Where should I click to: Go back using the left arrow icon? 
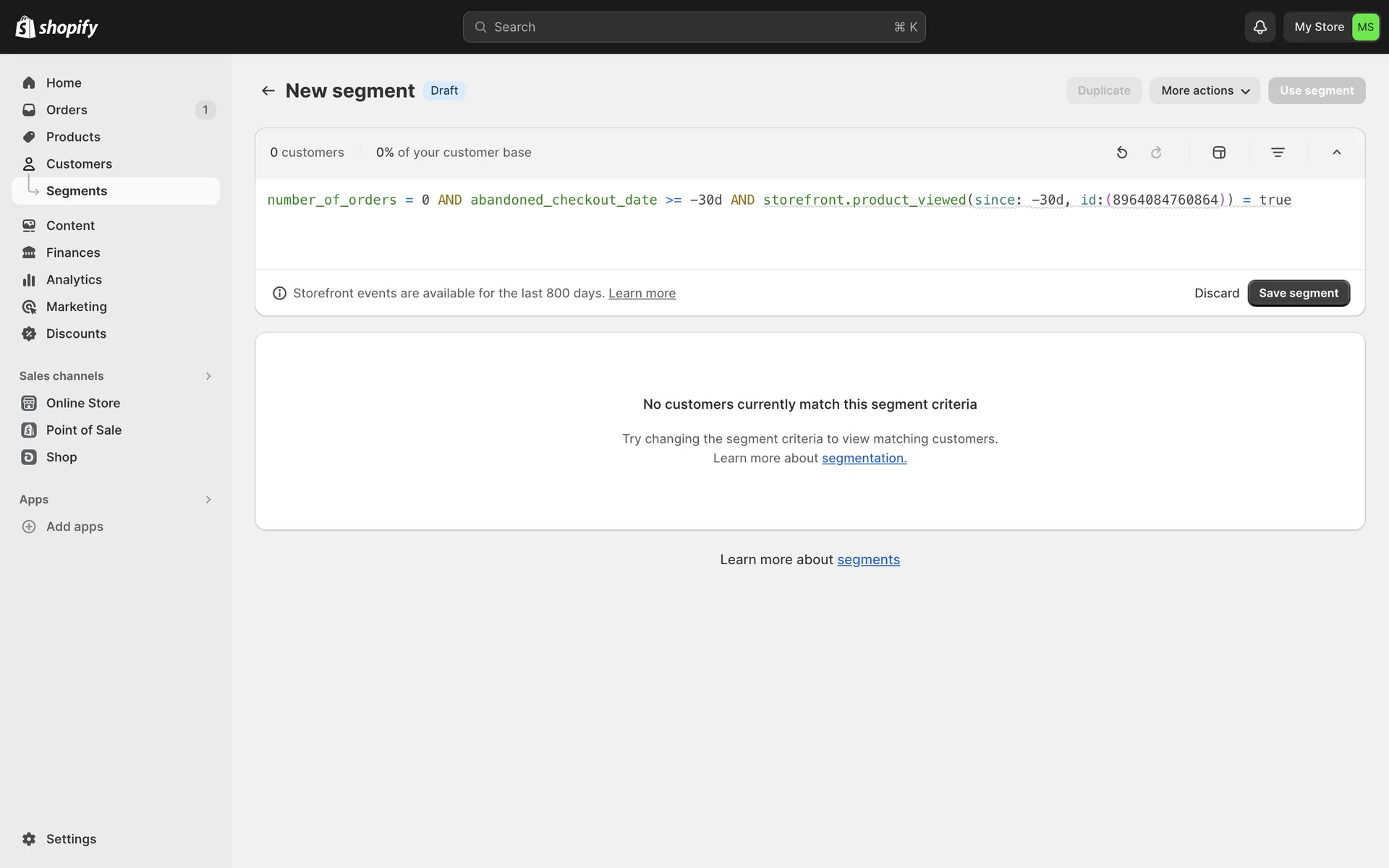[x=268, y=91]
